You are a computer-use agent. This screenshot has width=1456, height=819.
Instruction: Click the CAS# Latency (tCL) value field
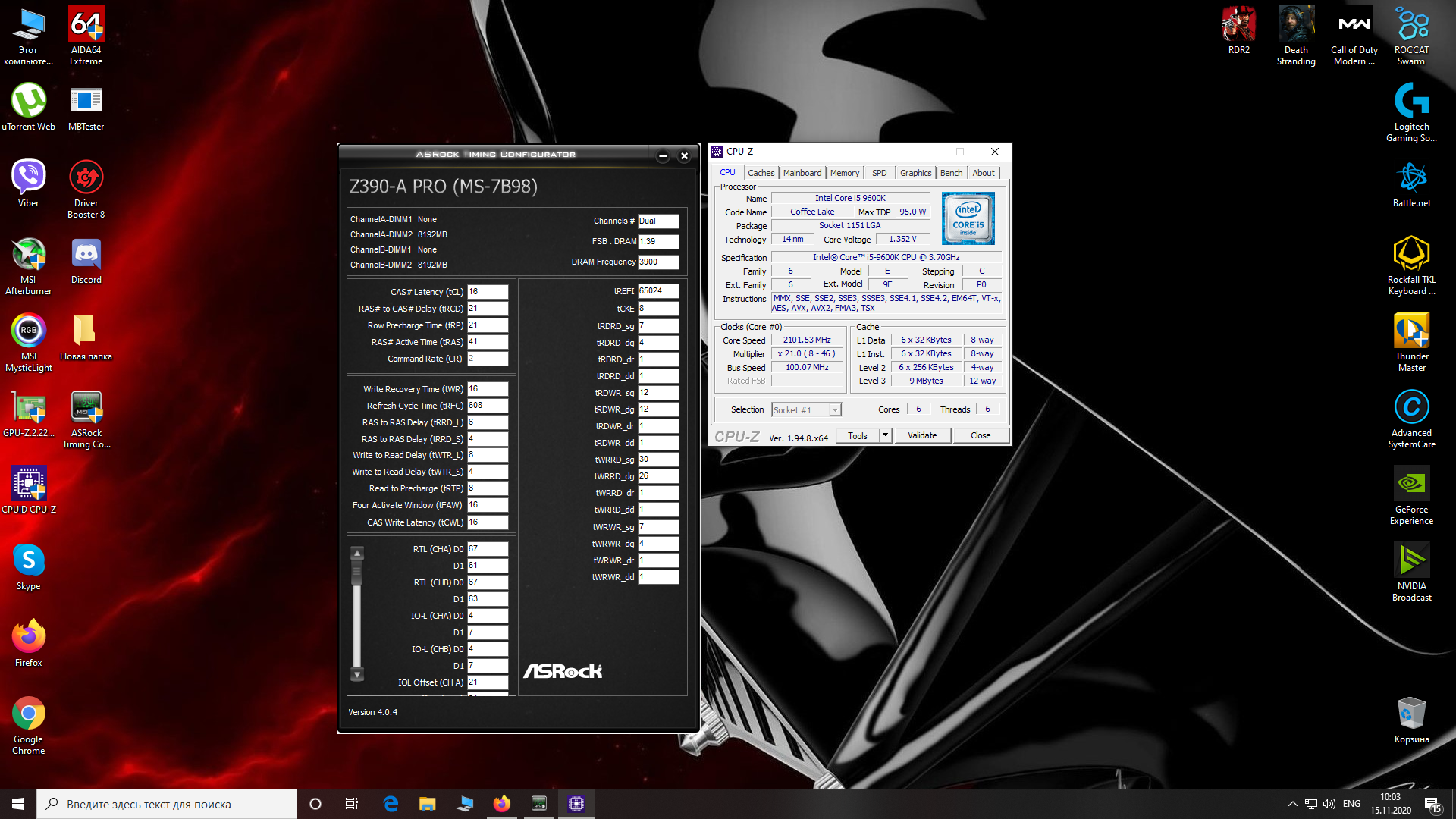point(487,292)
